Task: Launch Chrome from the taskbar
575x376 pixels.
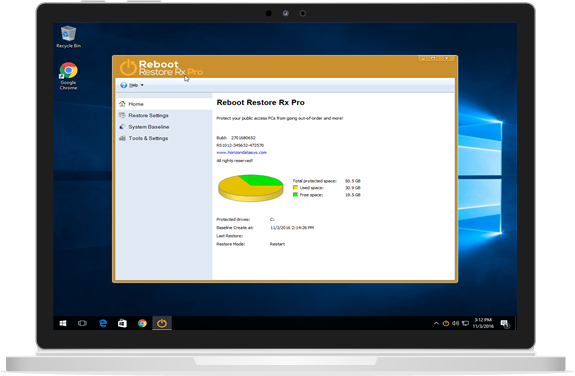Action: click(x=142, y=323)
